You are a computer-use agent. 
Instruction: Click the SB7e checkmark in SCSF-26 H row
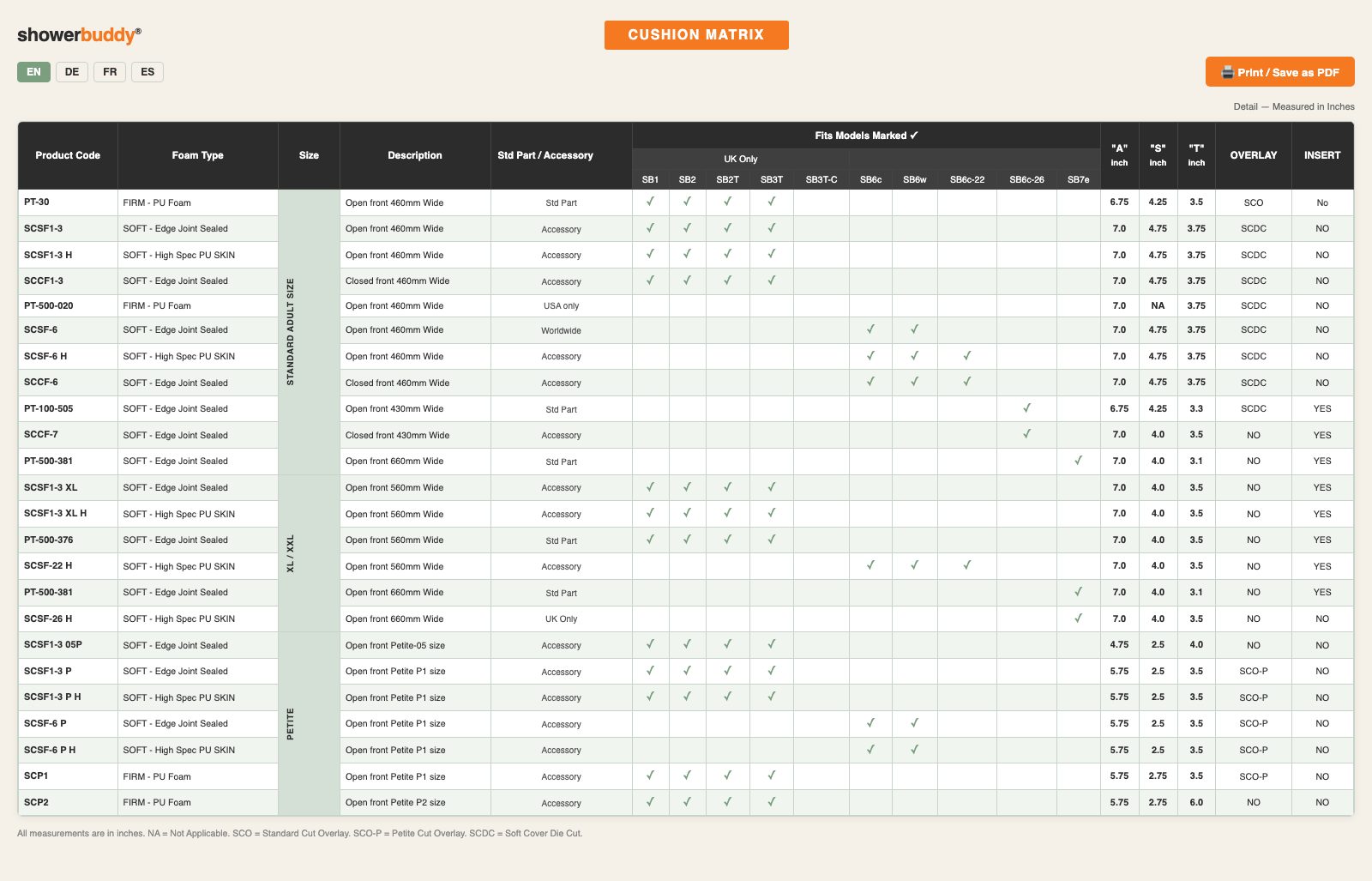1078,618
